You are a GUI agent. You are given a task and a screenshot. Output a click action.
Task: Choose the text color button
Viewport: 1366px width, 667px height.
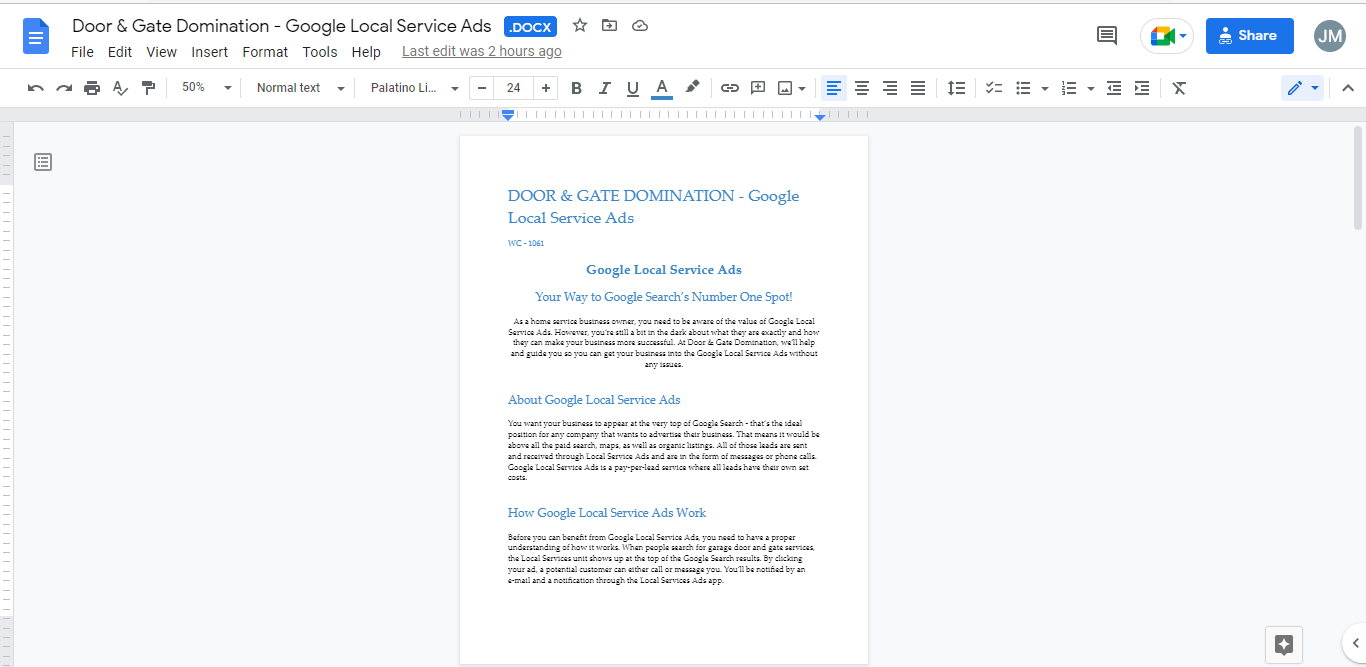661,88
